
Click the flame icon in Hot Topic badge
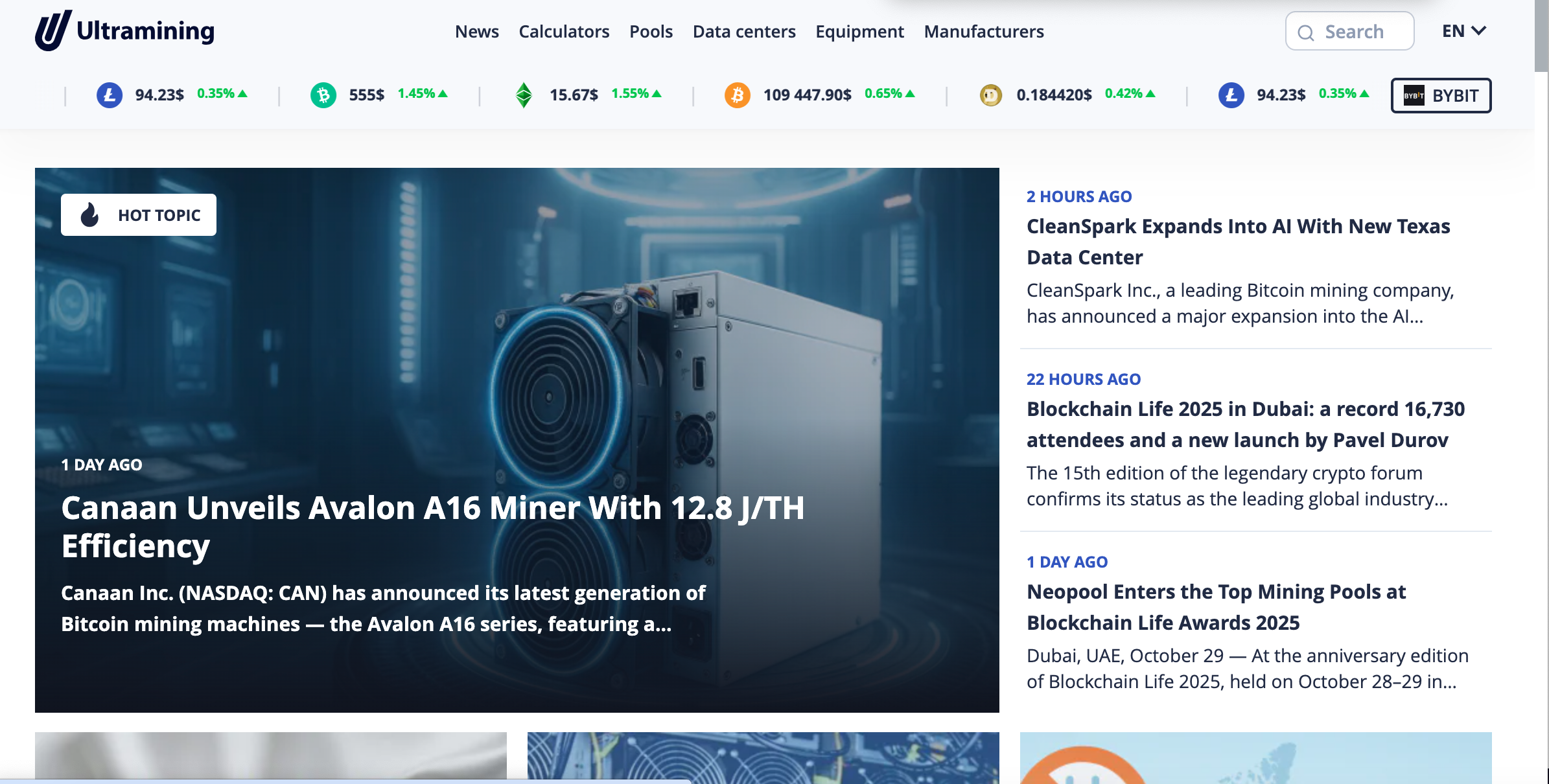click(x=90, y=214)
